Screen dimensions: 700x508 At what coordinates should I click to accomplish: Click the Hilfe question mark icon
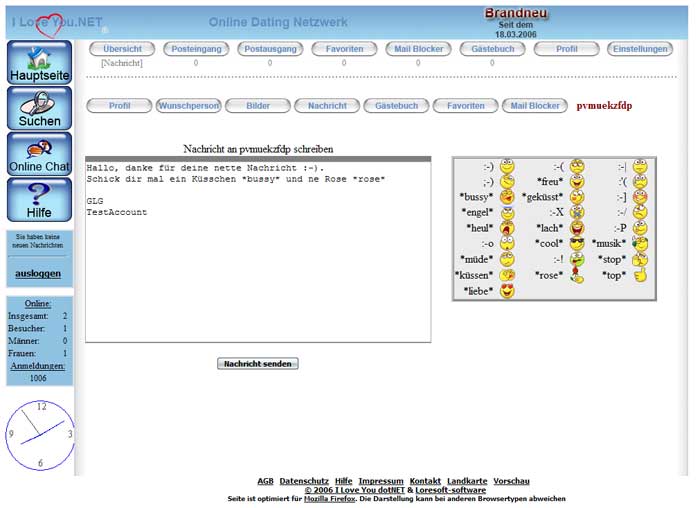[x=39, y=200]
